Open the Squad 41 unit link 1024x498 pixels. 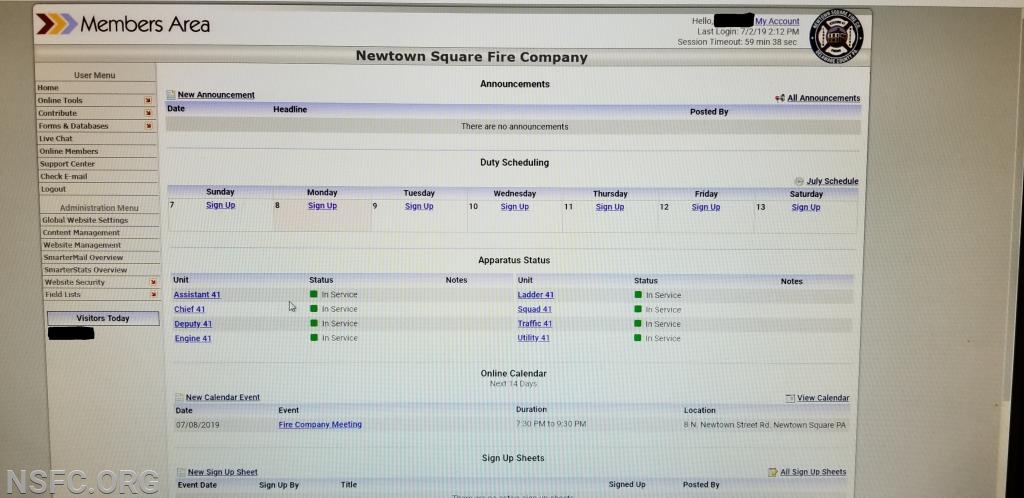coord(535,309)
